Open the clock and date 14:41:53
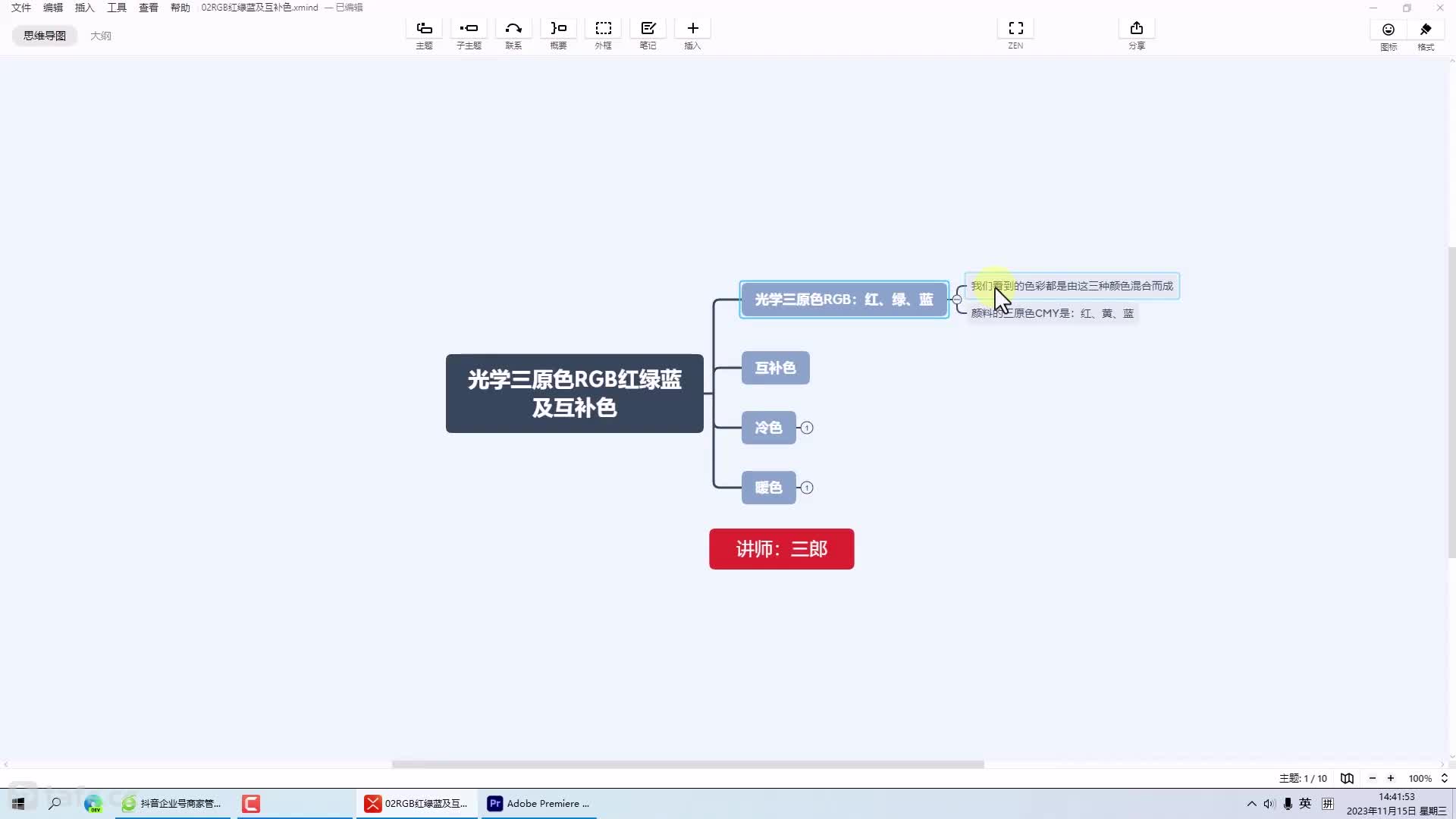 [x=1397, y=803]
